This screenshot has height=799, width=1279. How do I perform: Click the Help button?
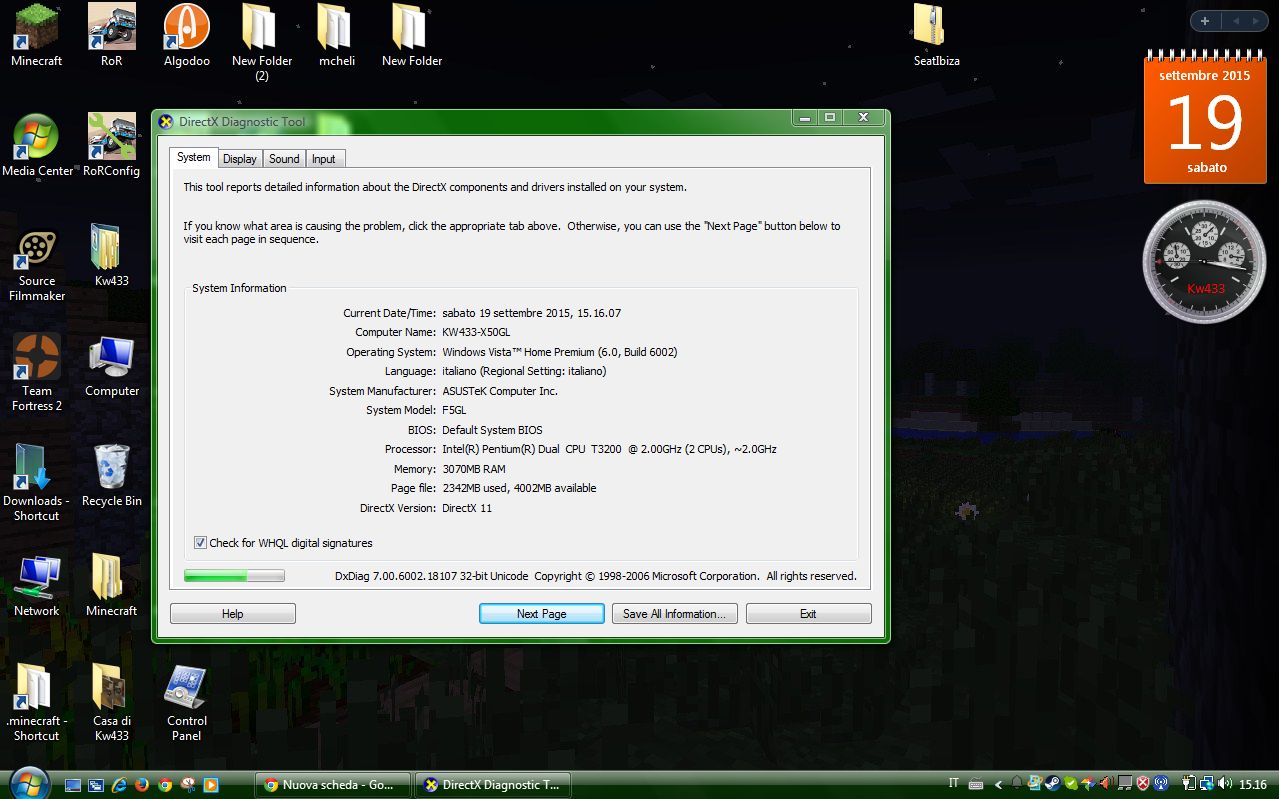click(233, 614)
